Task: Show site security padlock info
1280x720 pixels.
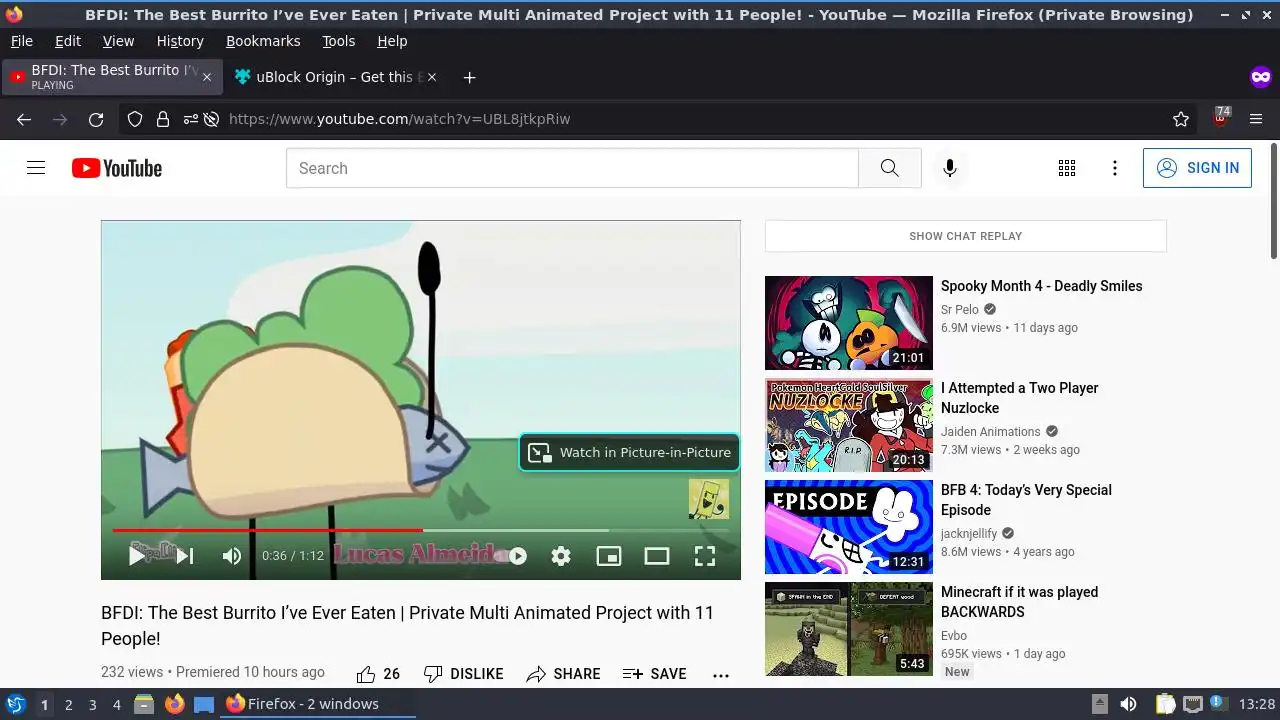Action: (x=162, y=119)
